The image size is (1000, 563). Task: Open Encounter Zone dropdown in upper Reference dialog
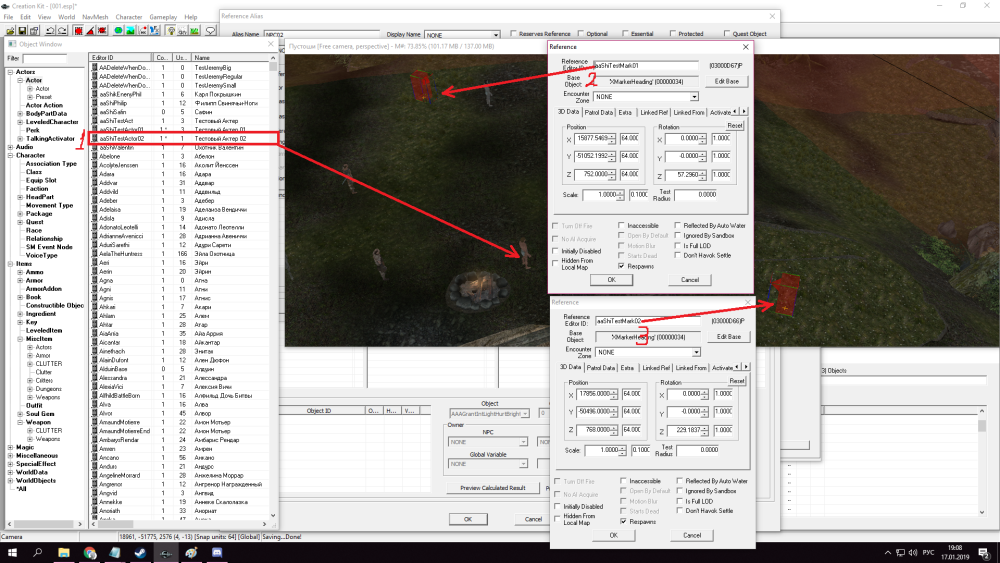(694, 97)
